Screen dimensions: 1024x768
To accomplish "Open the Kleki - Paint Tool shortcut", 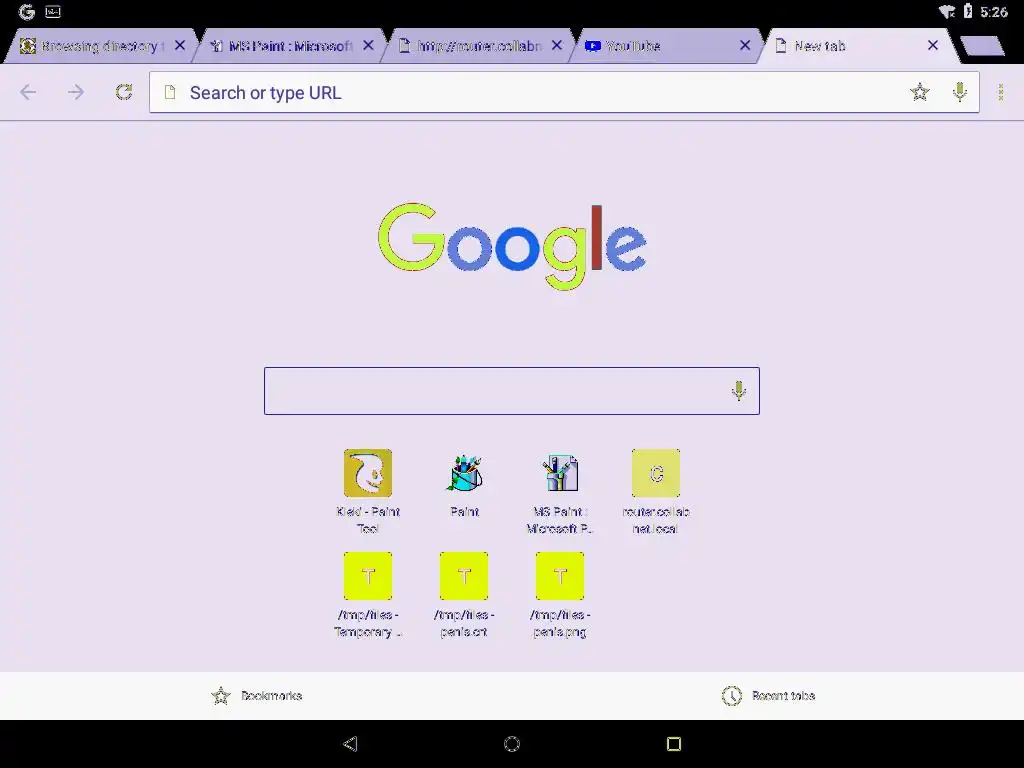I will (368, 491).
